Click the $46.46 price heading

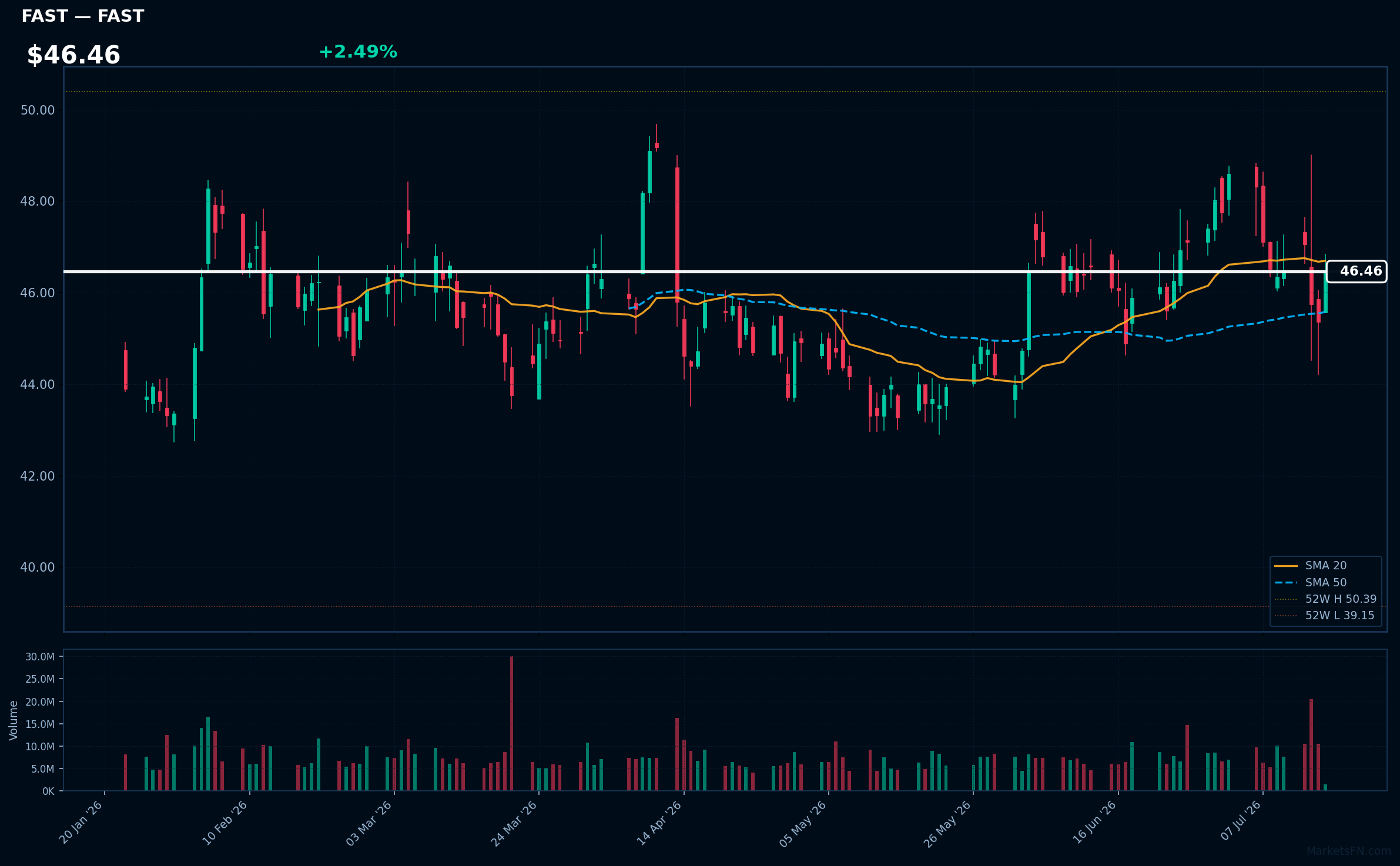point(73,55)
